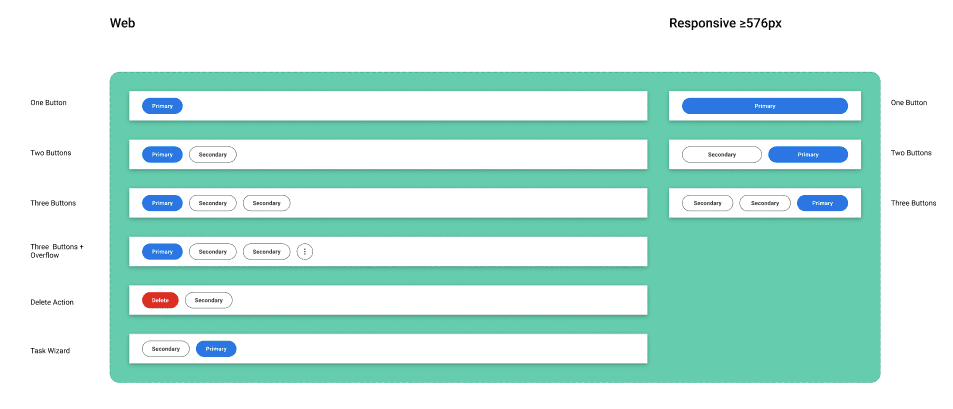Click Secondary next to the overflow icon
This screenshot has height=409, width=953.
click(x=267, y=252)
